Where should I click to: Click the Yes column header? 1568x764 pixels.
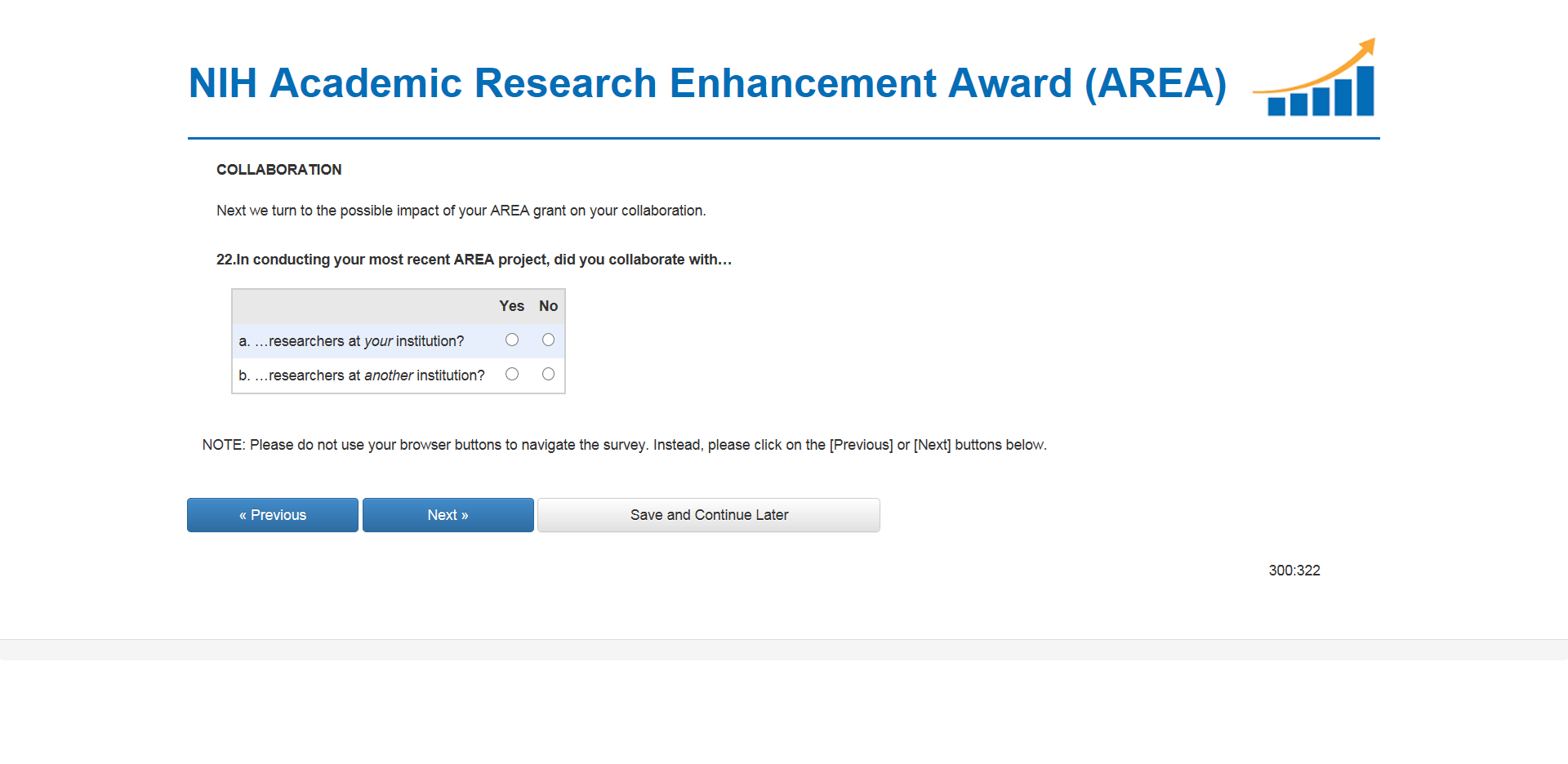[511, 306]
